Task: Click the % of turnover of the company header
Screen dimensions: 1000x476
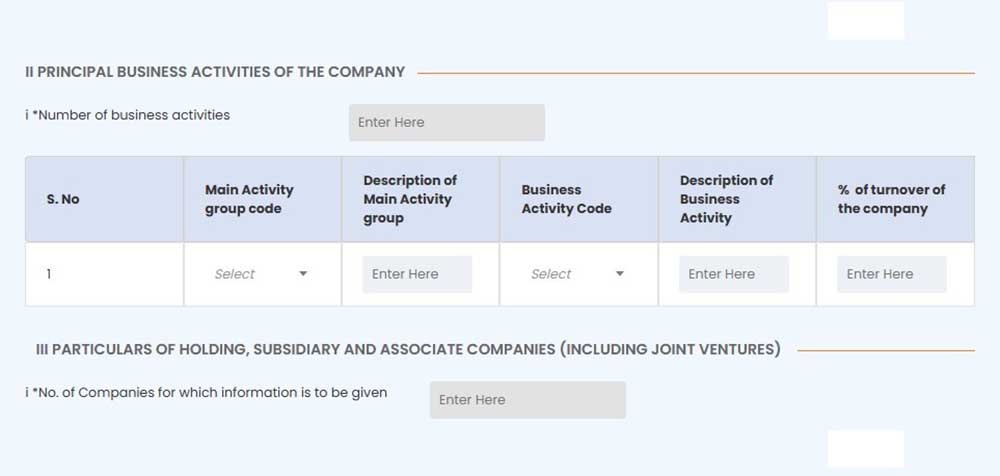Action: click(891, 199)
